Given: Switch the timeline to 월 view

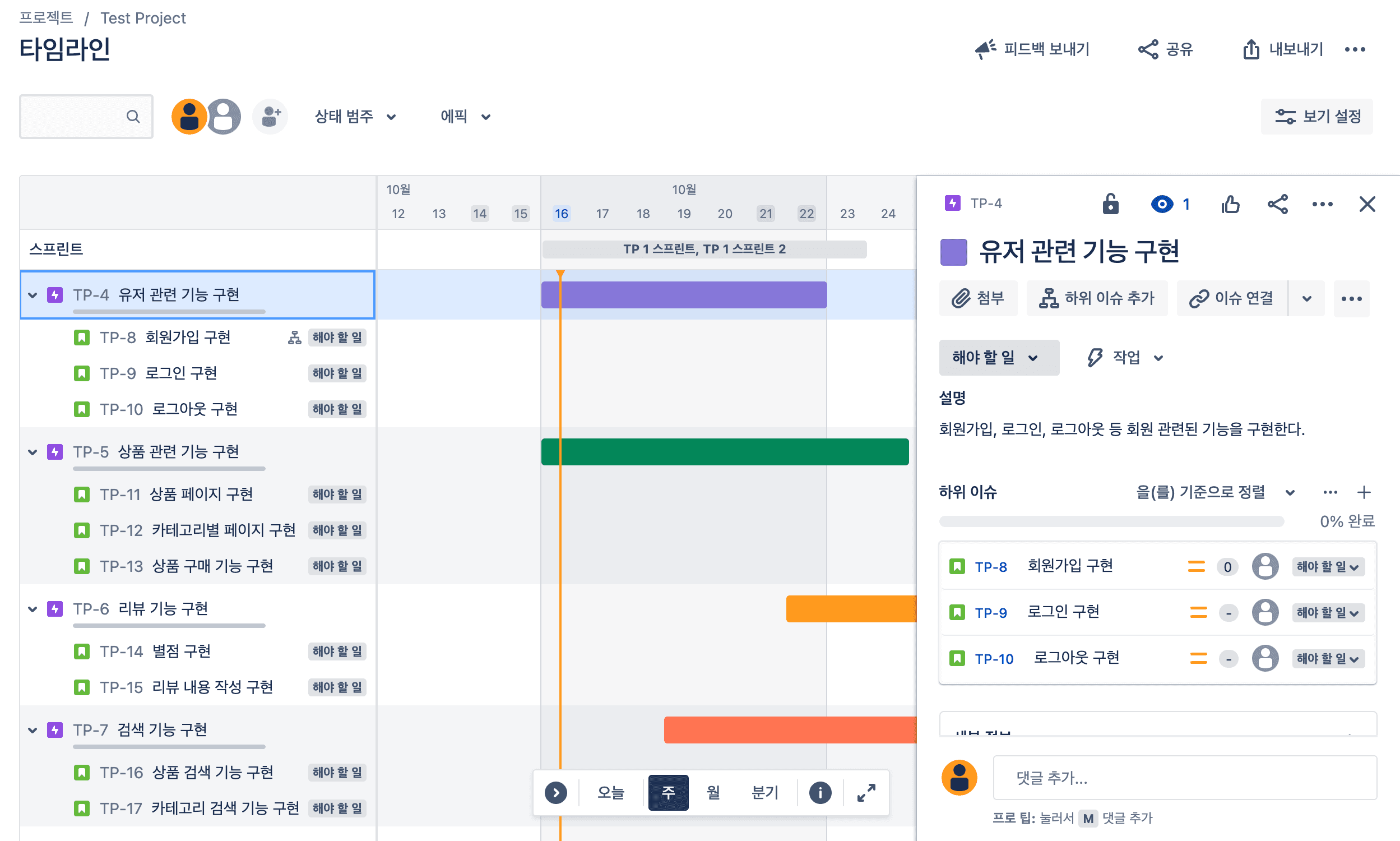Looking at the screenshot, I should pos(713,792).
